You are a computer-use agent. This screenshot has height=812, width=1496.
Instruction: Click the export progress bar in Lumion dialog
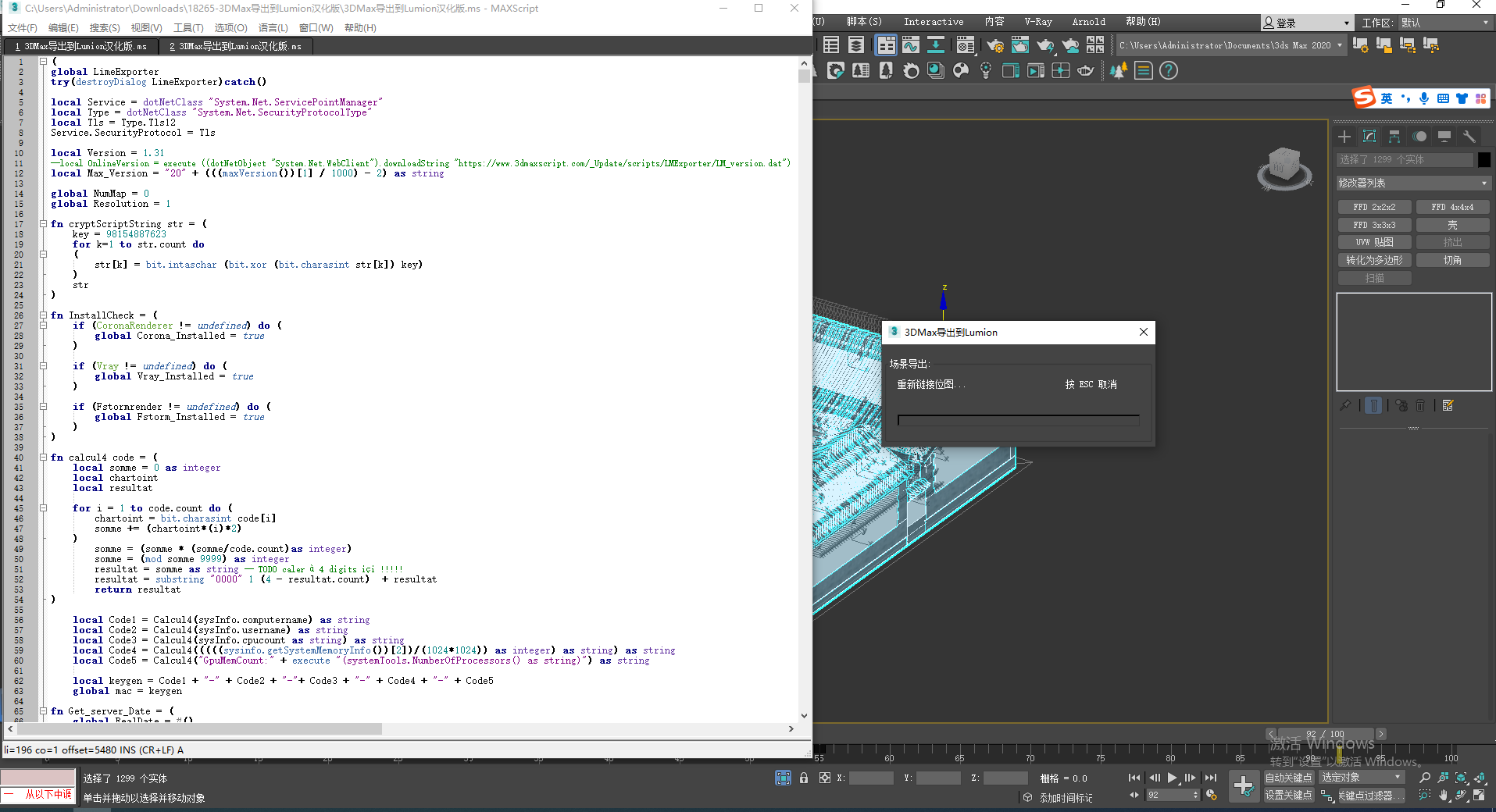tap(1018, 420)
